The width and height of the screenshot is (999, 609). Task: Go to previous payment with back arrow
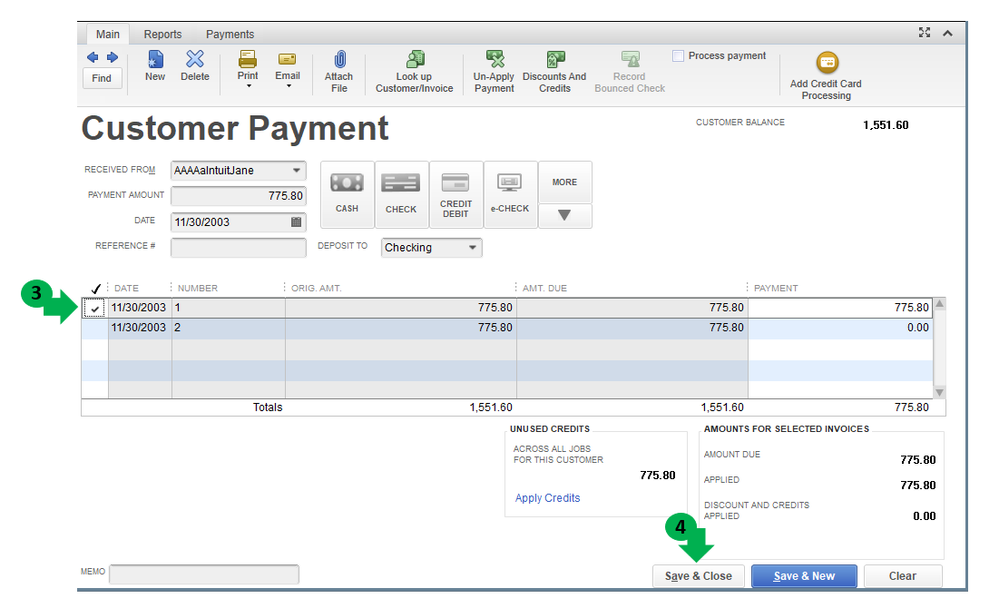[x=92, y=57]
